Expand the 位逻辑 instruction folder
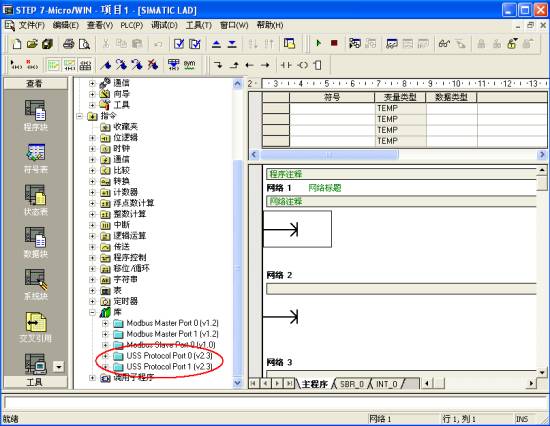550x426 pixels. (92, 138)
